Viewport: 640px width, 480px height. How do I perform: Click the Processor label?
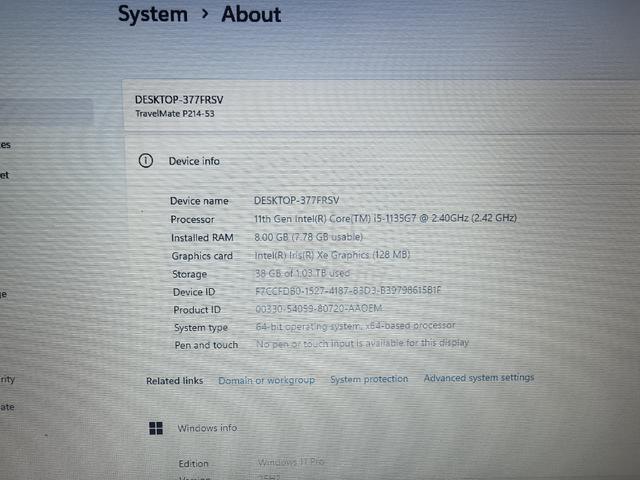[192, 219]
